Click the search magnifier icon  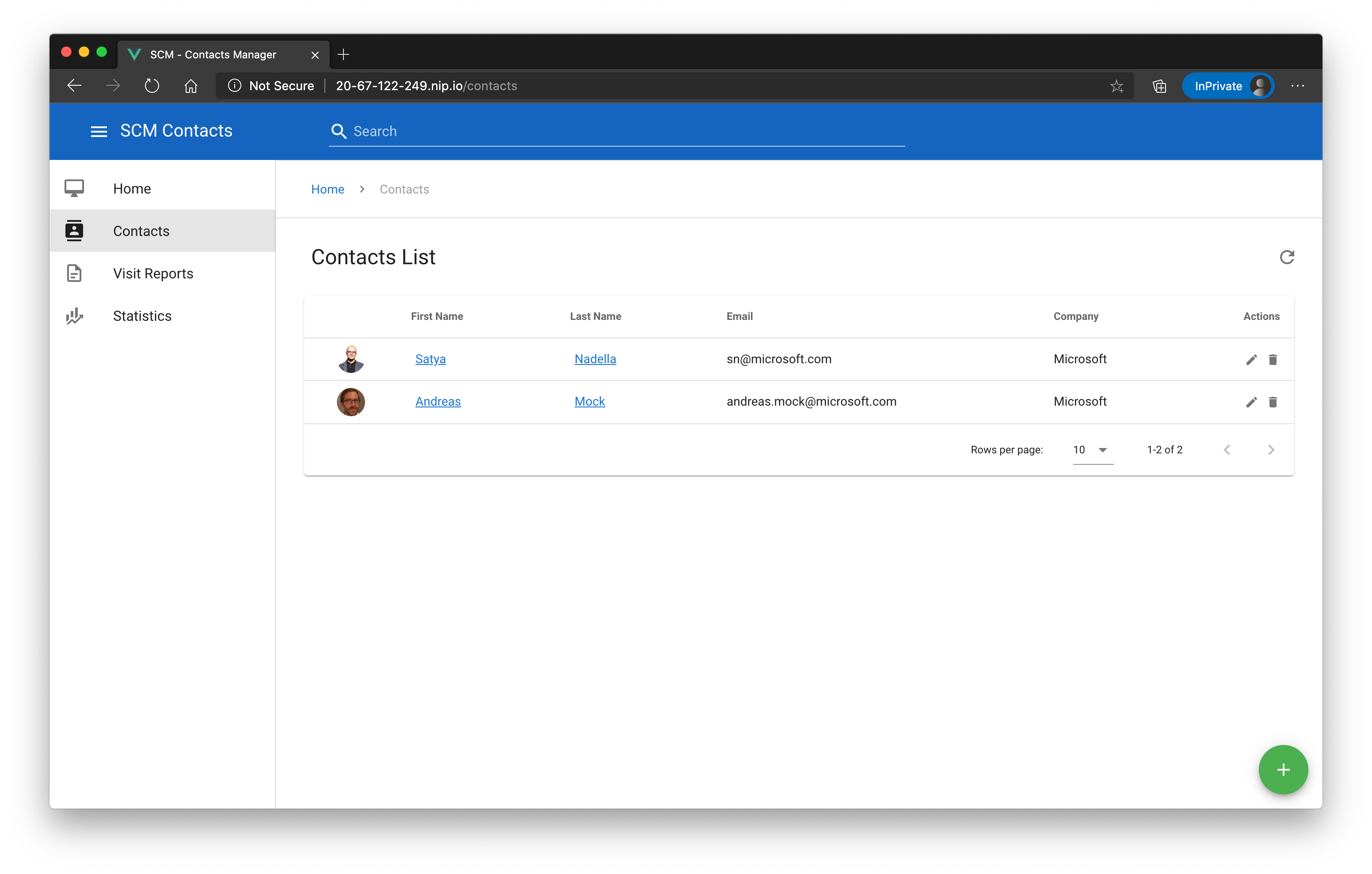click(x=339, y=131)
